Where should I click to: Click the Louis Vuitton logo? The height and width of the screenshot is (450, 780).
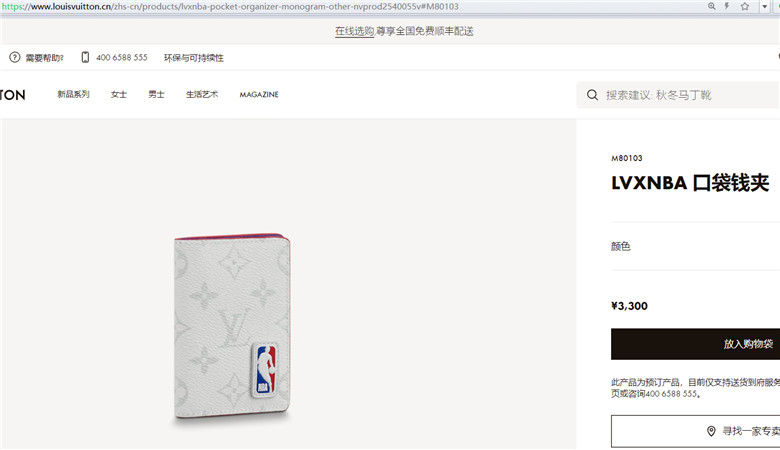pos(12,95)
